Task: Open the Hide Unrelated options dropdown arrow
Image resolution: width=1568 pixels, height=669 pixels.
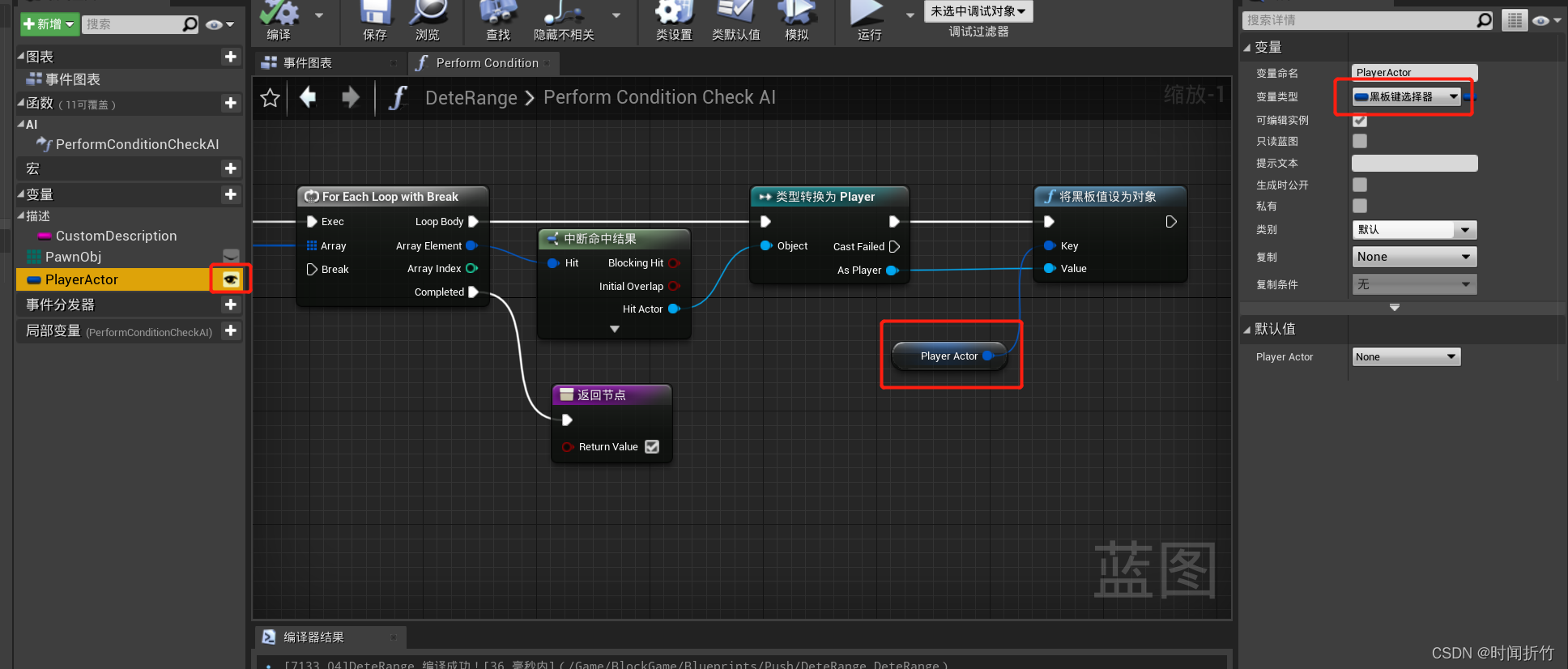Action: click(616, 15)
